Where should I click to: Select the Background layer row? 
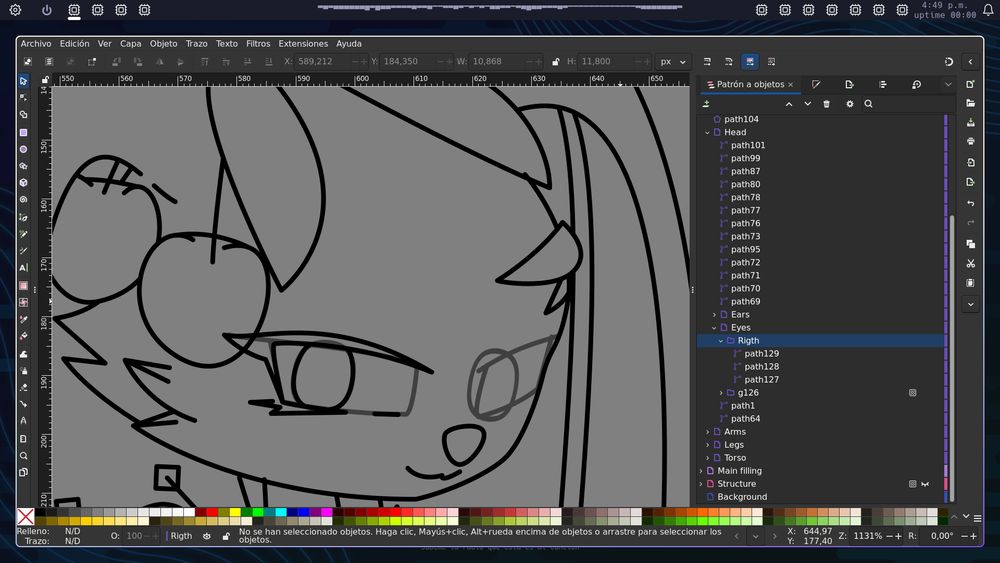pyautogui.click(x=821, y=497)
